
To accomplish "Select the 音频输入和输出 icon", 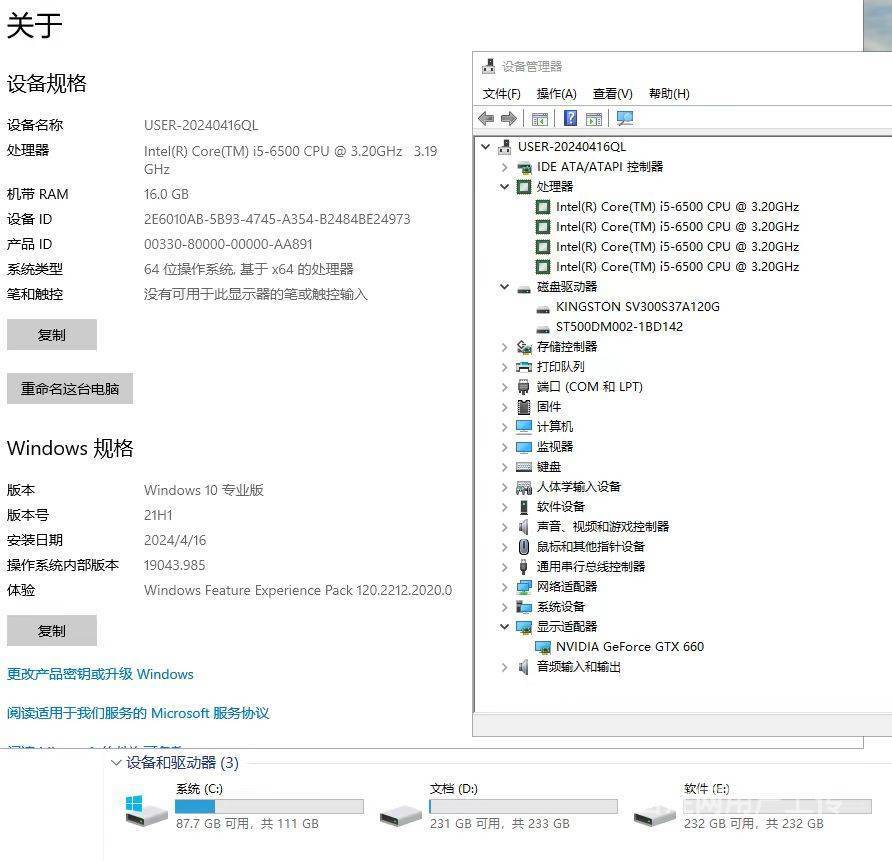I will (x=524, y=667).
